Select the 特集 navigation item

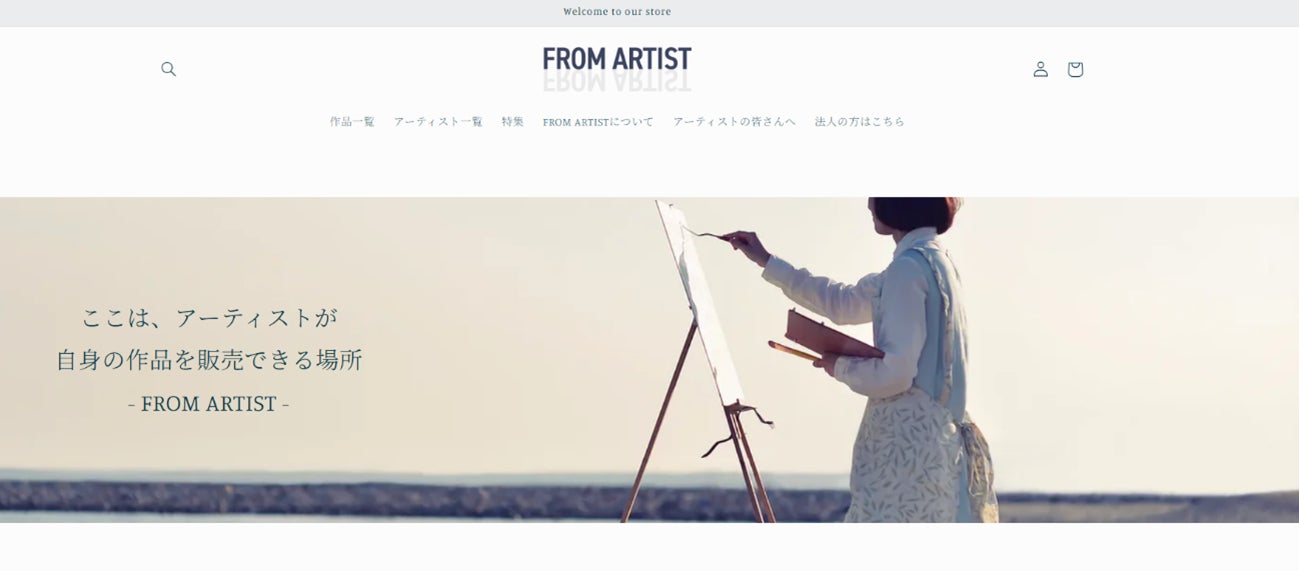tap(512, 122)
